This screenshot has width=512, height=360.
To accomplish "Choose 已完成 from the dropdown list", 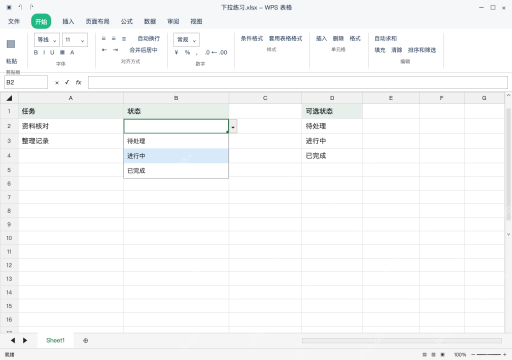I will [x=176, y=171].
